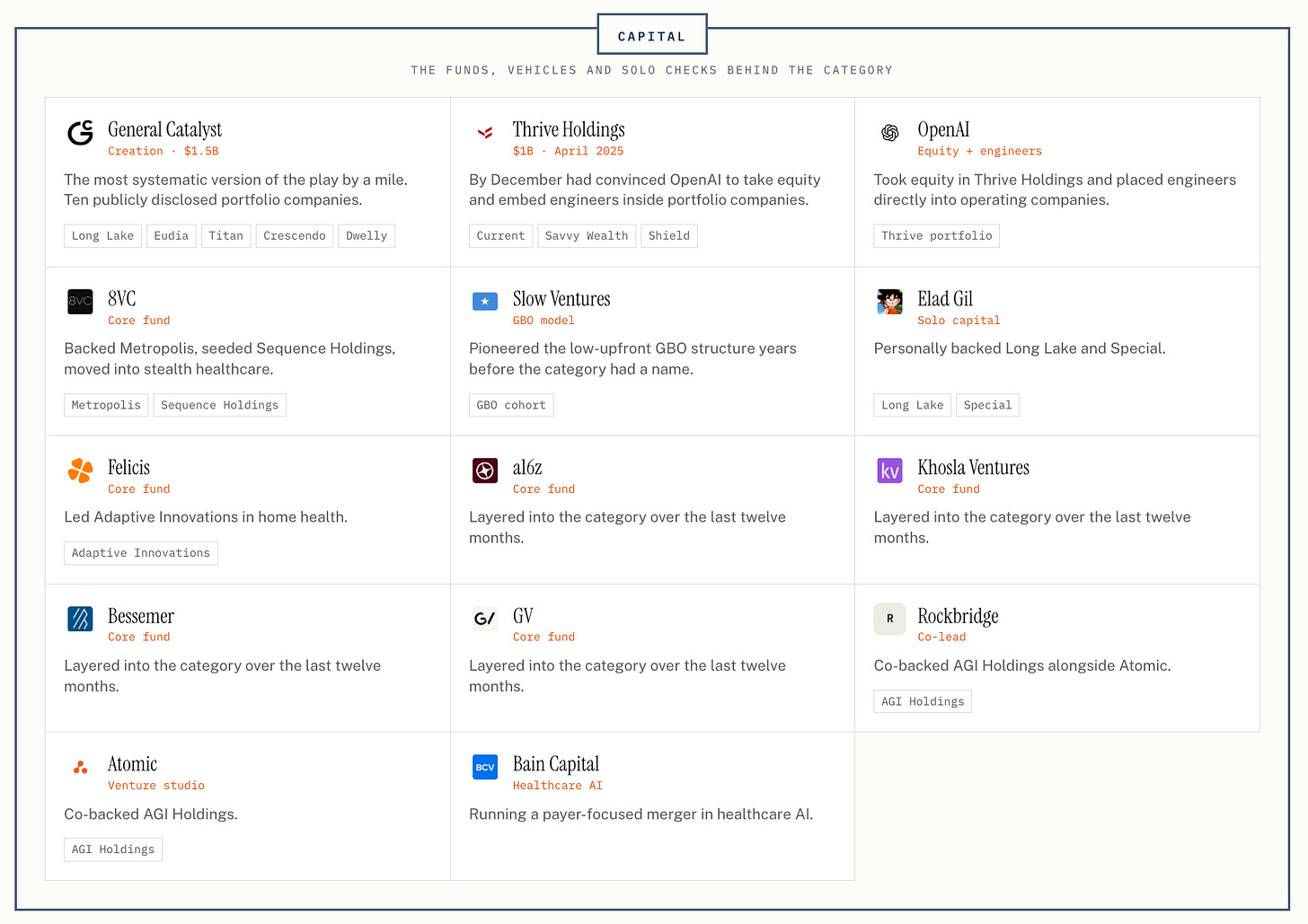Click the Felicis orange clover logo

[81, 471]
